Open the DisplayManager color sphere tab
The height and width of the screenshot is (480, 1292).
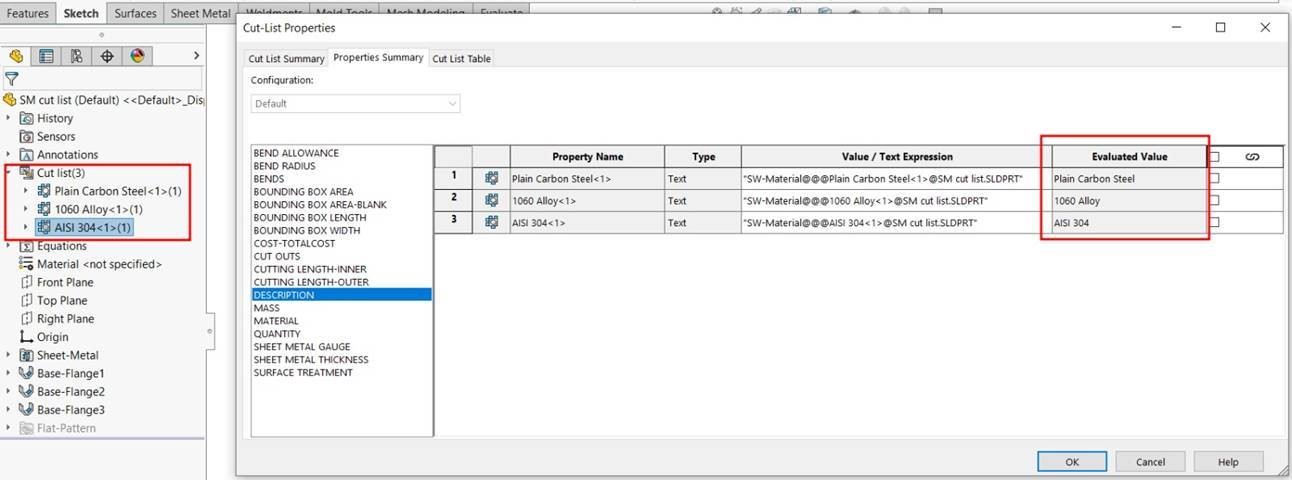point(137,56)
